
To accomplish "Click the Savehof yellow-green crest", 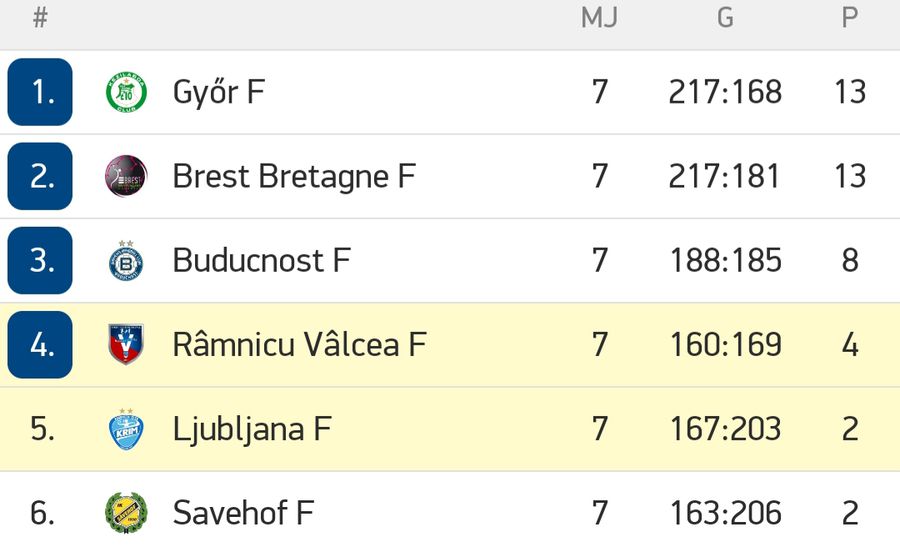I will click(x=126, y=513).
